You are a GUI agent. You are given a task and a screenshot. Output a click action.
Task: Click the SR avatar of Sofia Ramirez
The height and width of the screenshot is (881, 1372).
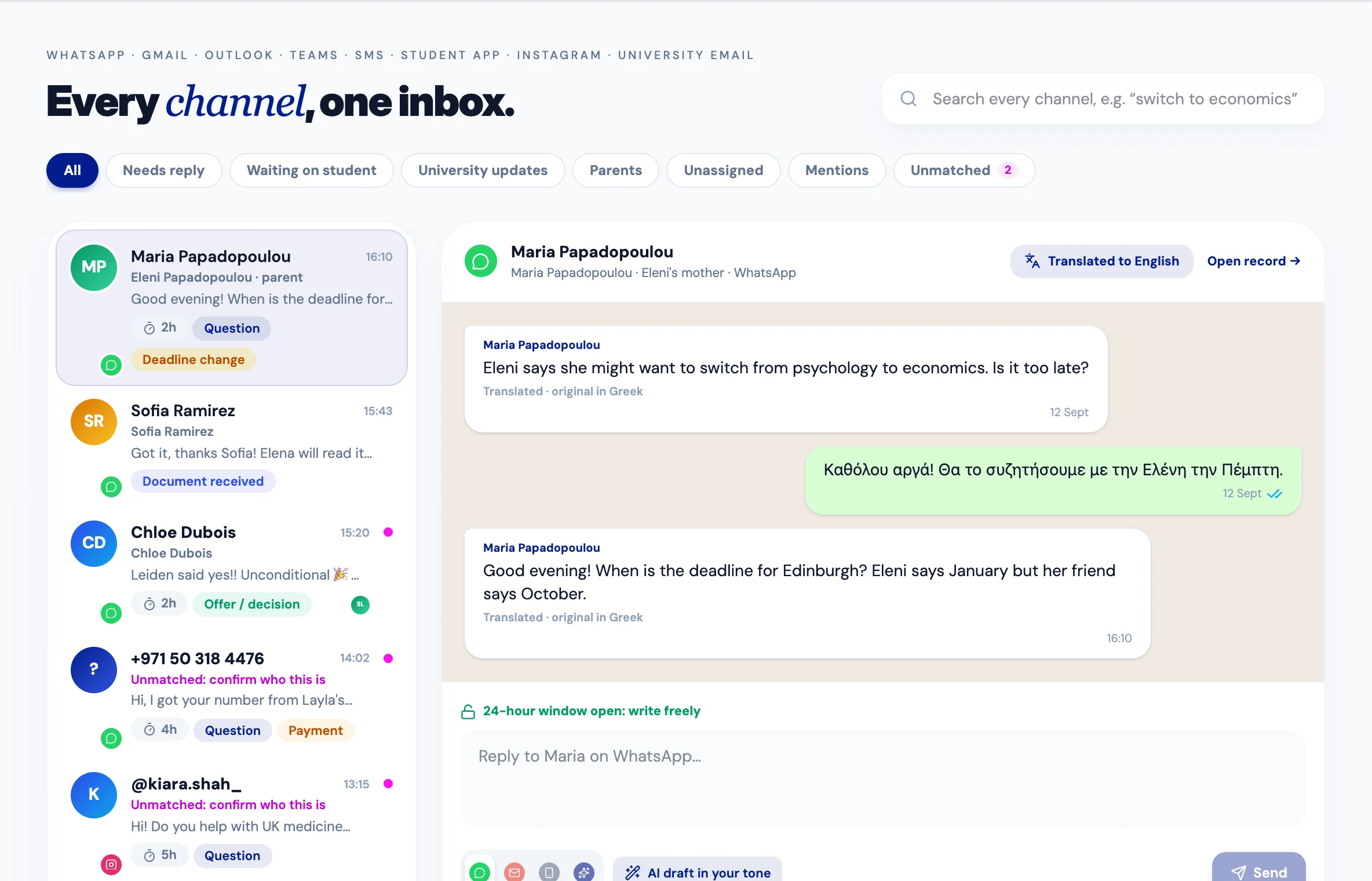click(94, 421)
